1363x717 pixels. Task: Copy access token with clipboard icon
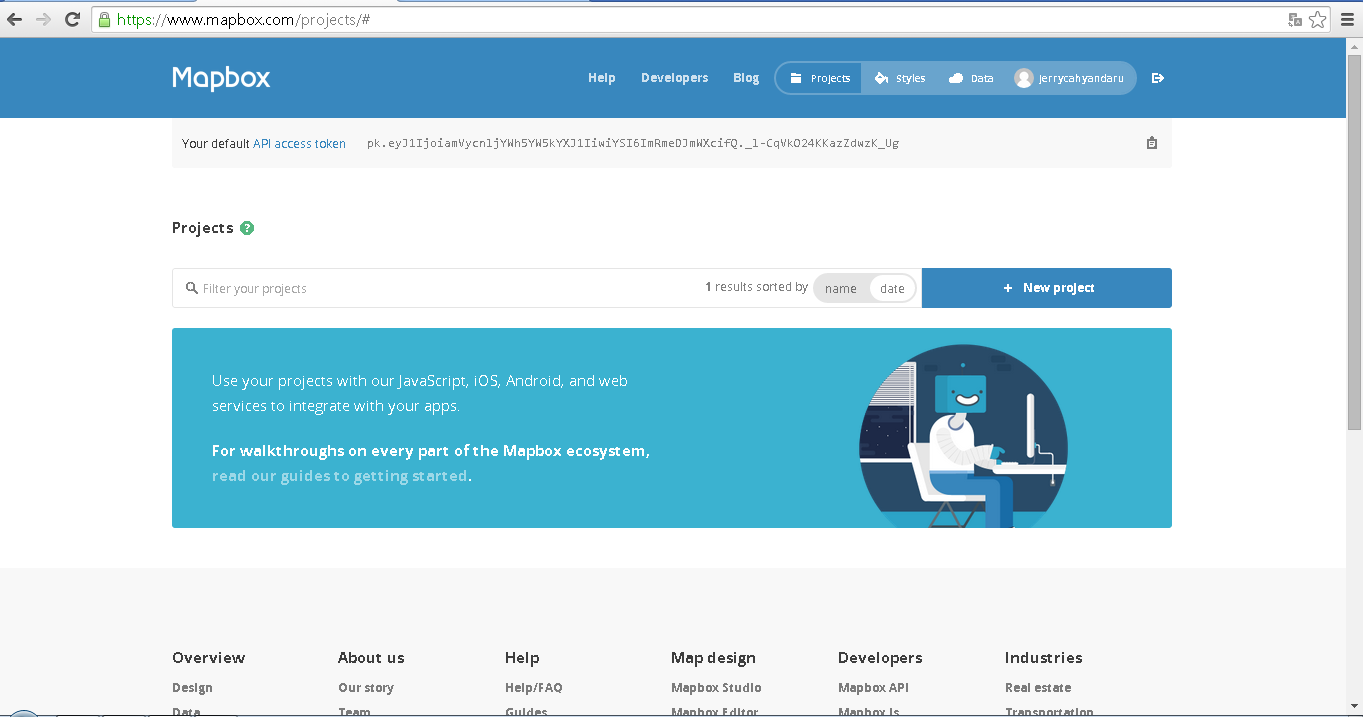[1152, 143]
